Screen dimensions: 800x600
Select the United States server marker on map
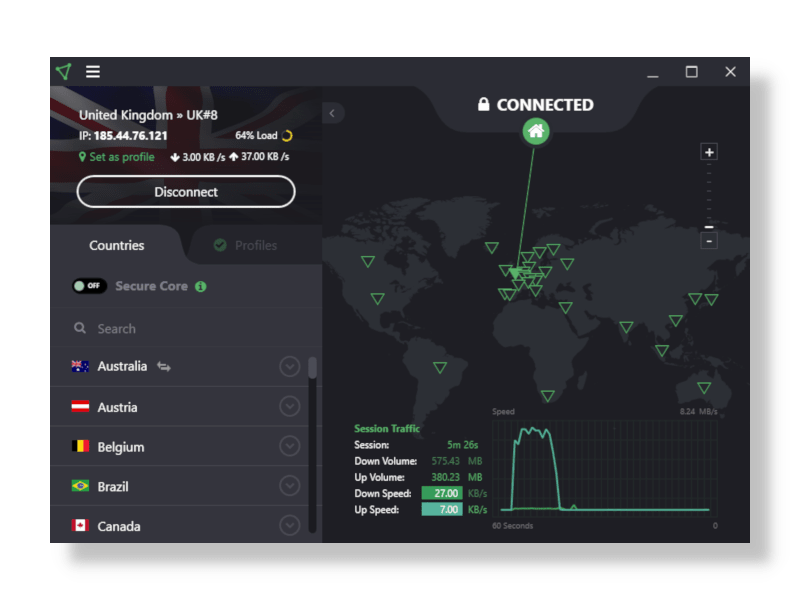click(378, 298)
